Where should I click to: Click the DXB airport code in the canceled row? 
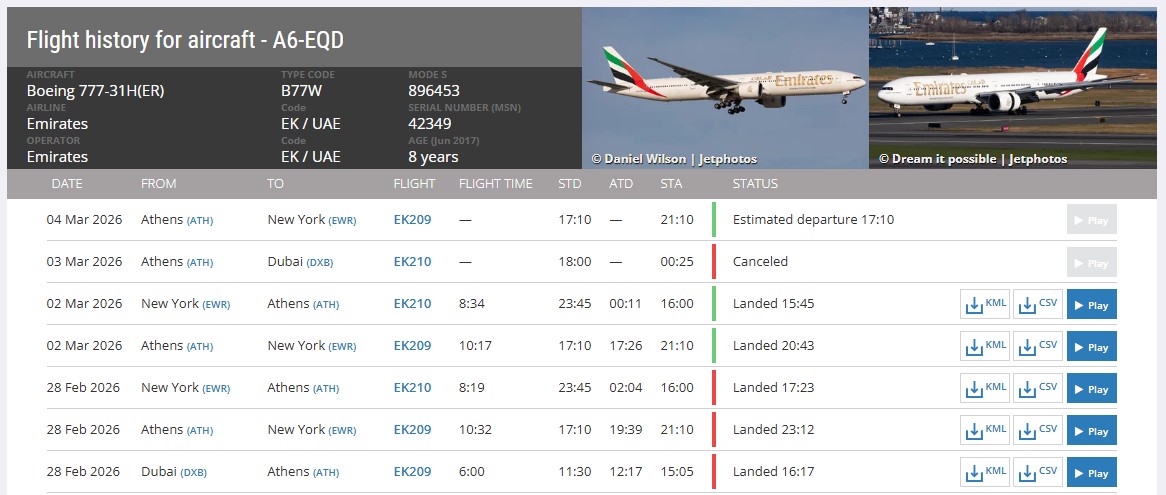(x=320, y=262)
